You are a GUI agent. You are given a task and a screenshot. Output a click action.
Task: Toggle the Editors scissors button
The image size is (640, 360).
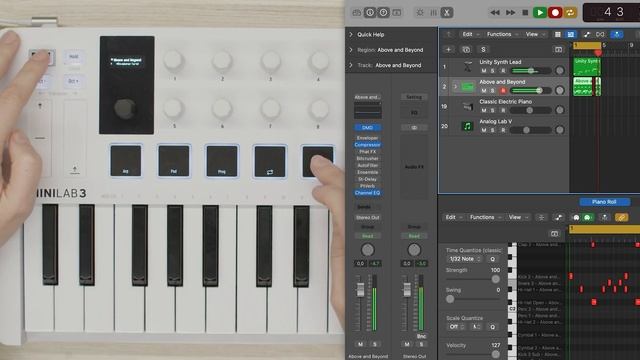tap(447, 13)
